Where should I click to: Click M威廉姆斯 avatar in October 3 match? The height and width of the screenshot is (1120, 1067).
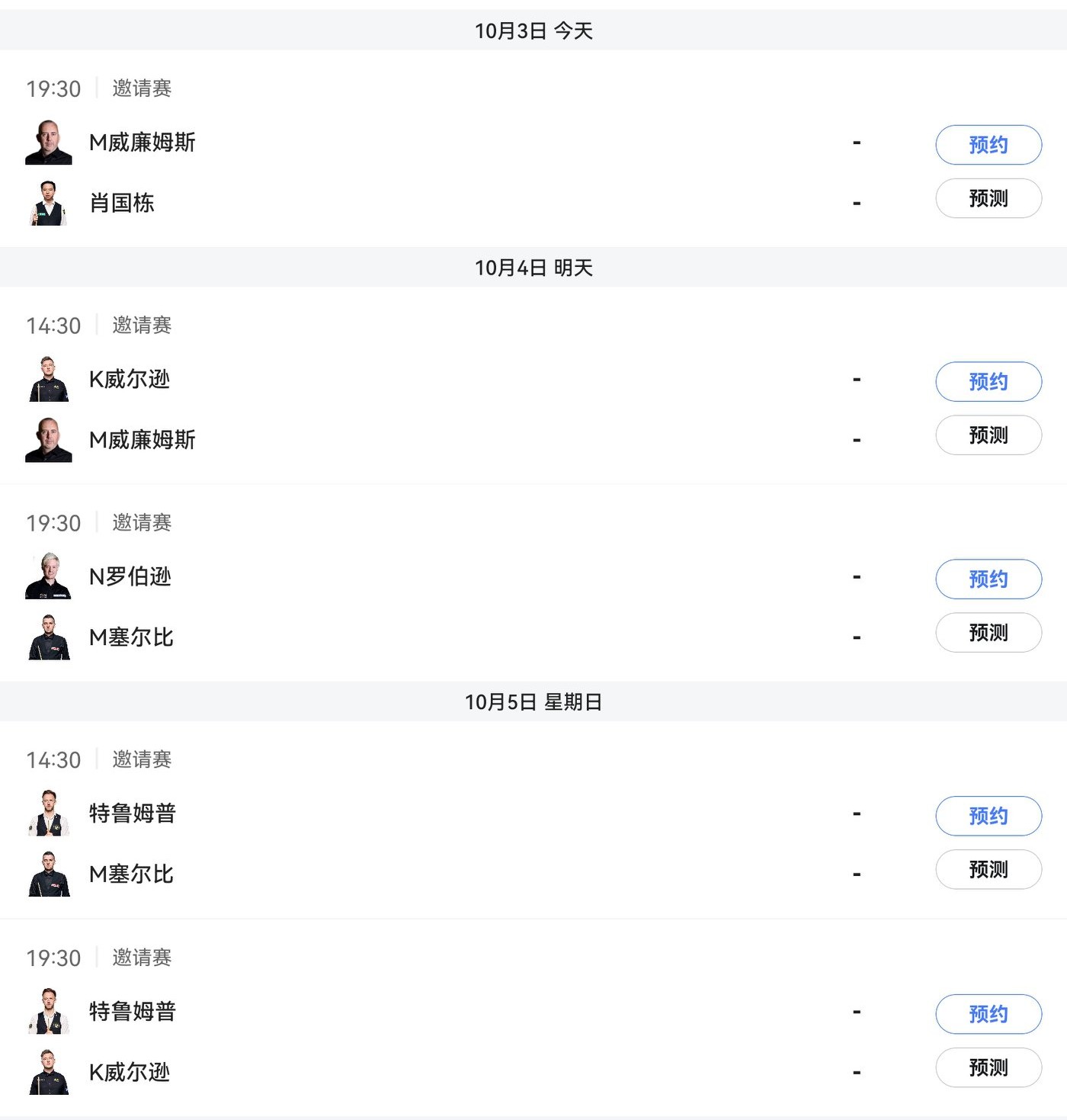(49, 143)
